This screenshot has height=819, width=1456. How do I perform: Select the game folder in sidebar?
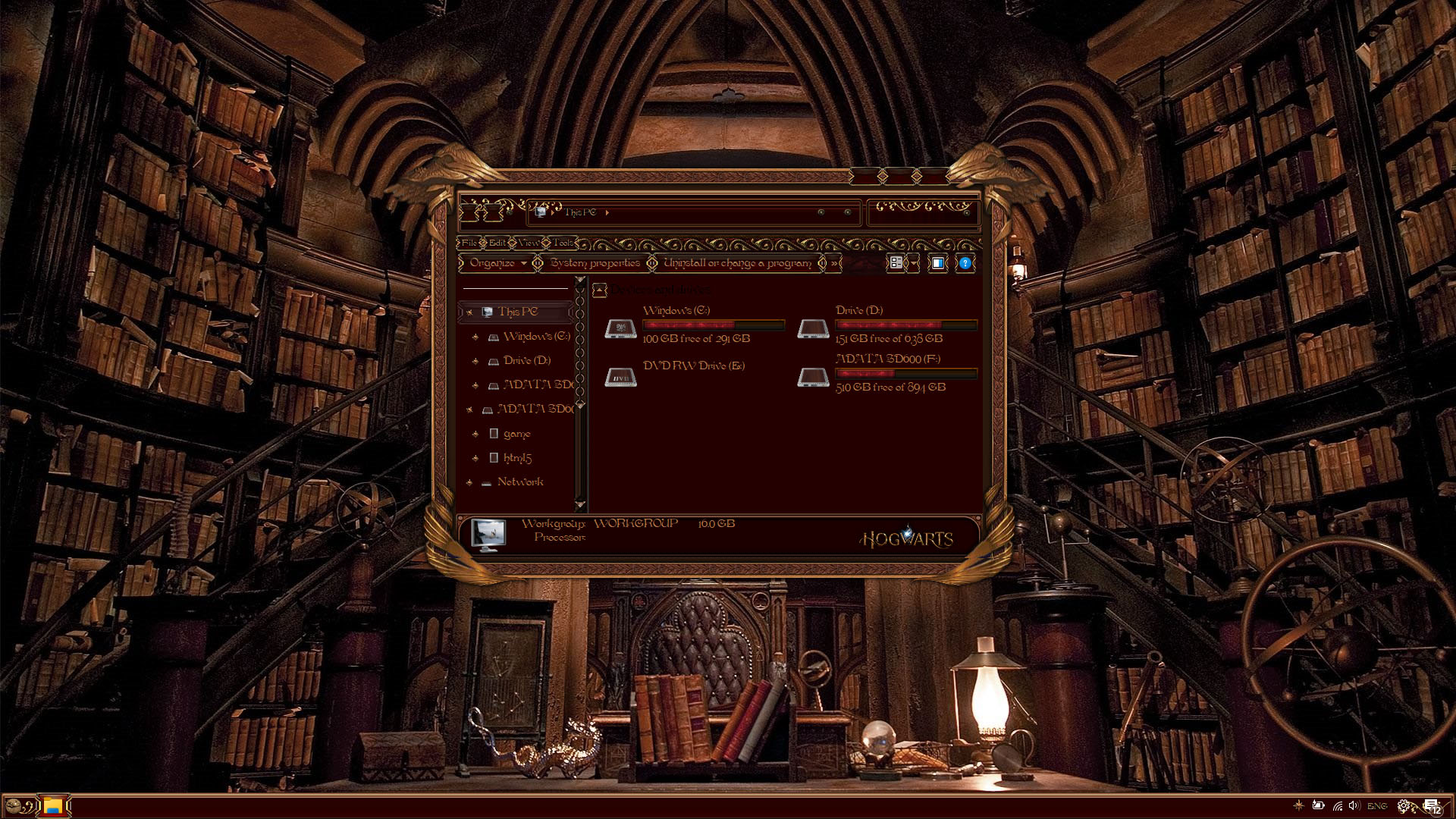[516, 434]
